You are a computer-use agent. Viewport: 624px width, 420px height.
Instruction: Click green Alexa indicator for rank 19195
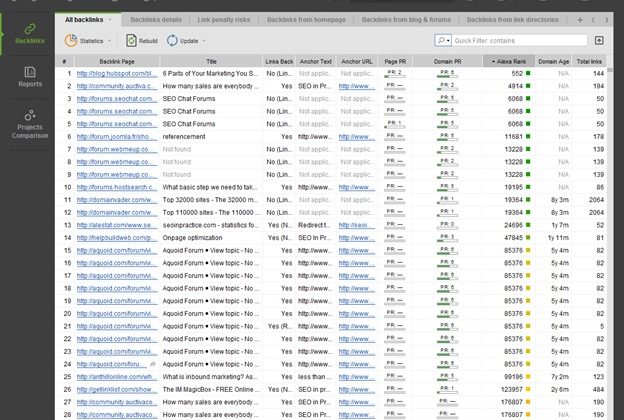click(x=528, y=187)
